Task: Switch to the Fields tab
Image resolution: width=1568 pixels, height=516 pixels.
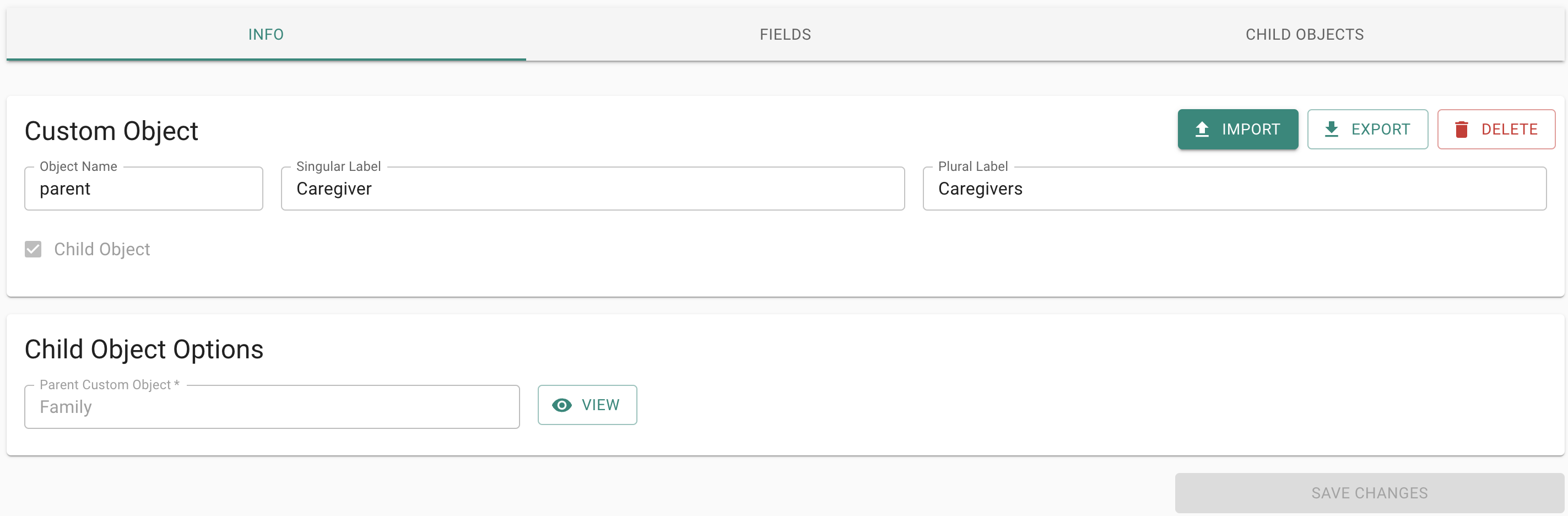Action: 785,34
